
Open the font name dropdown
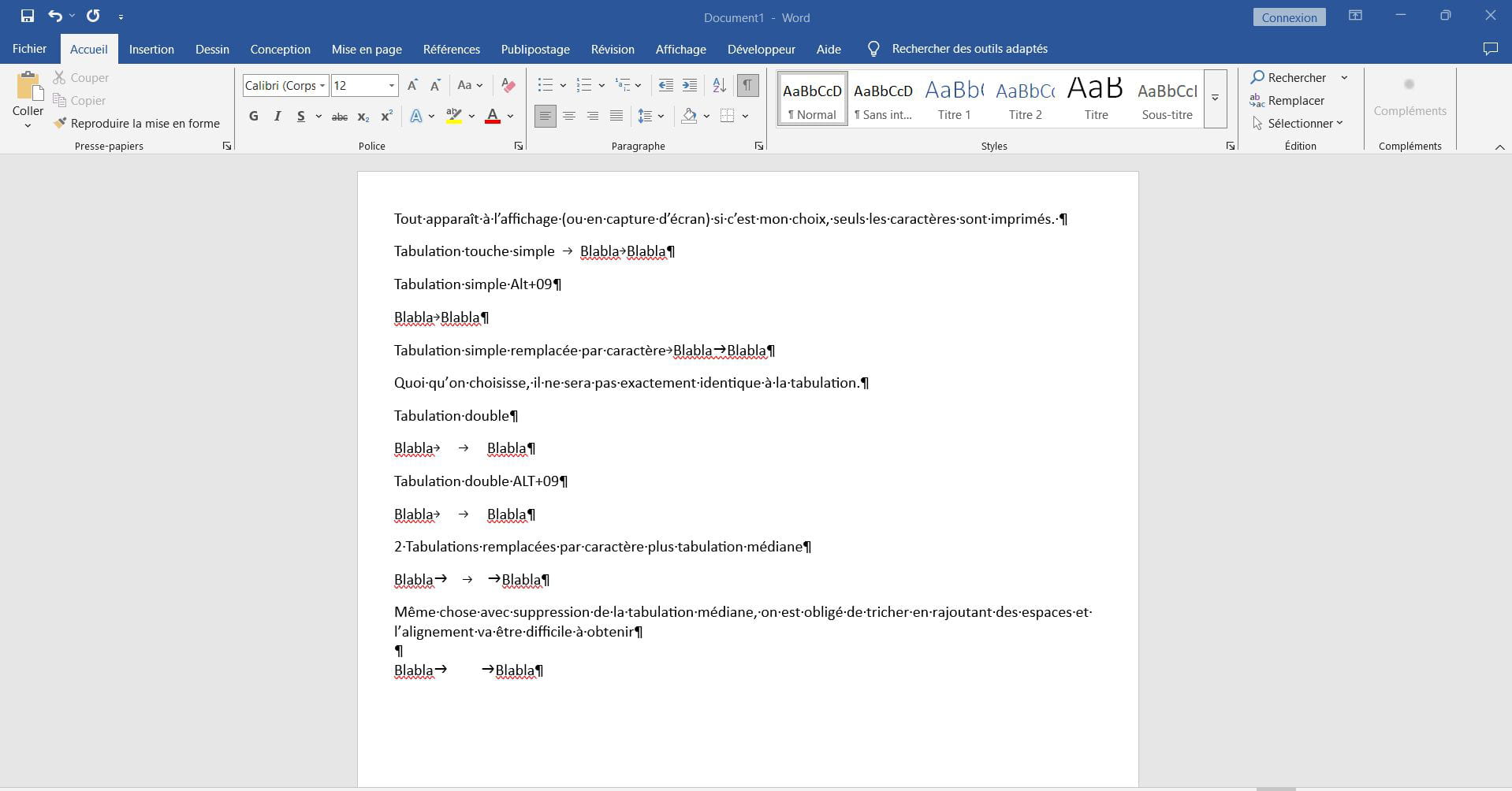pyautogui.click(x=322, y=85)
